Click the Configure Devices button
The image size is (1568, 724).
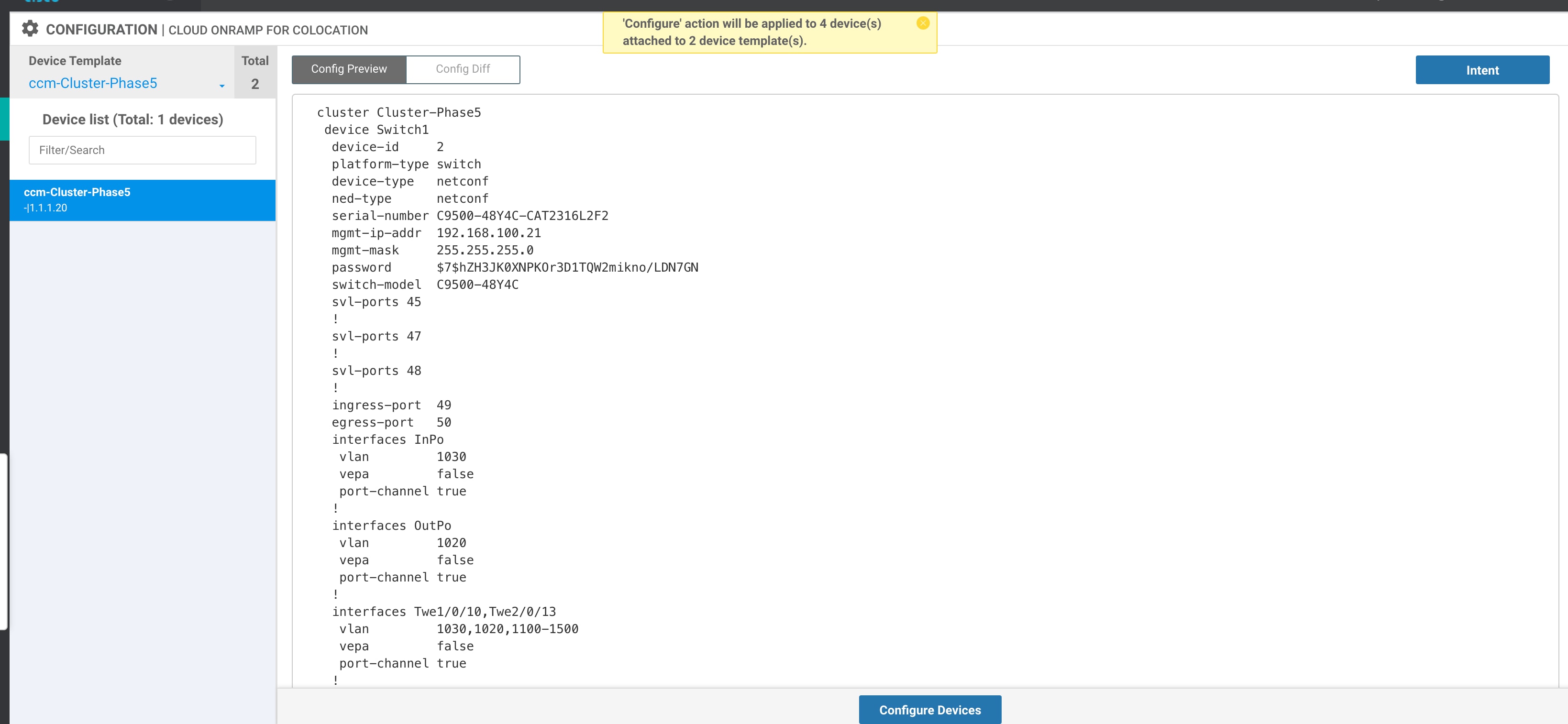[929, 709]
